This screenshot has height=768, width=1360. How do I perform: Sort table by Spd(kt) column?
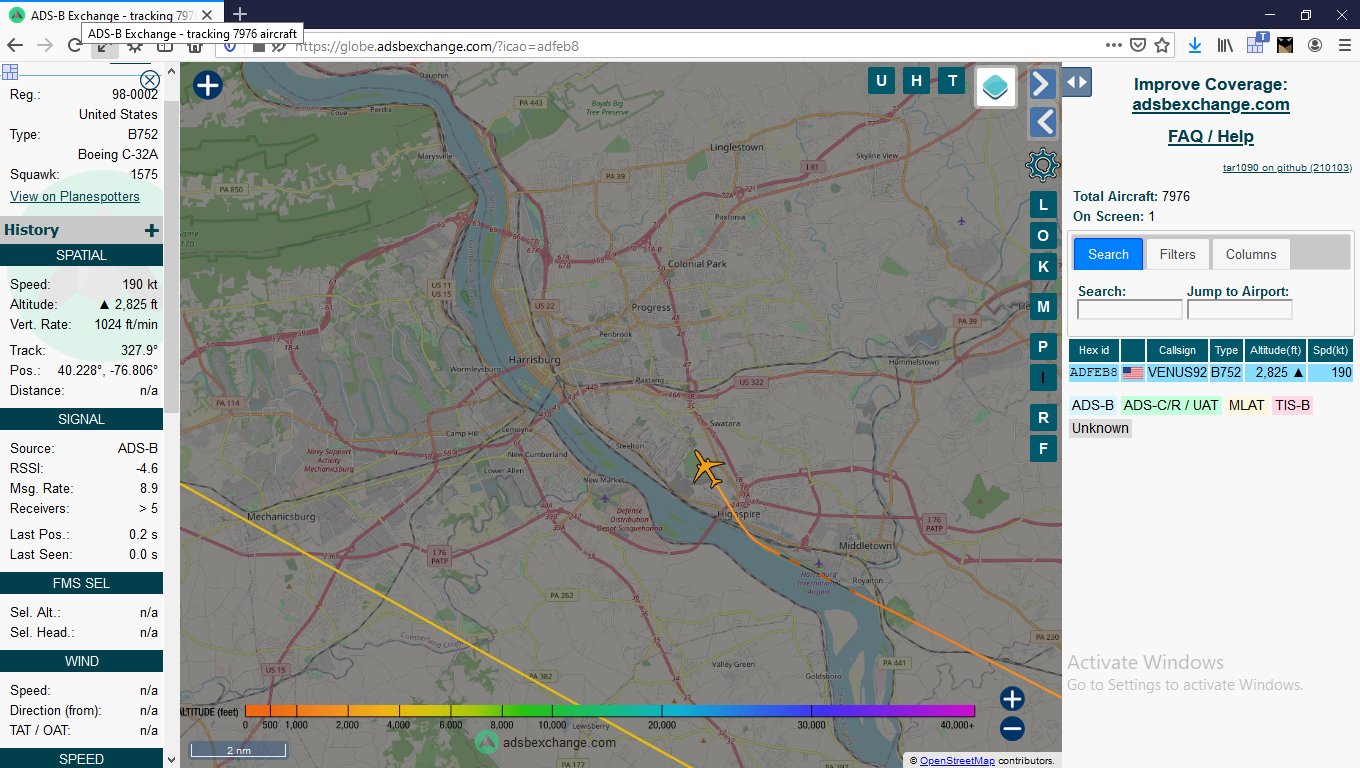pyautogui.click(x=1330, y=350)
